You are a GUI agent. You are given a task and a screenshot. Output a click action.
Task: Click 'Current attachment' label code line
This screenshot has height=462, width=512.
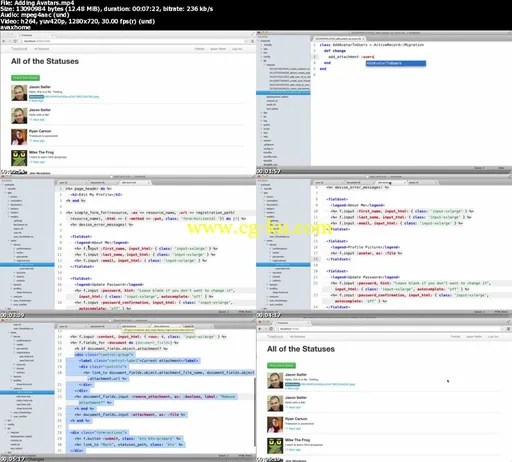(x=139, y=361)
